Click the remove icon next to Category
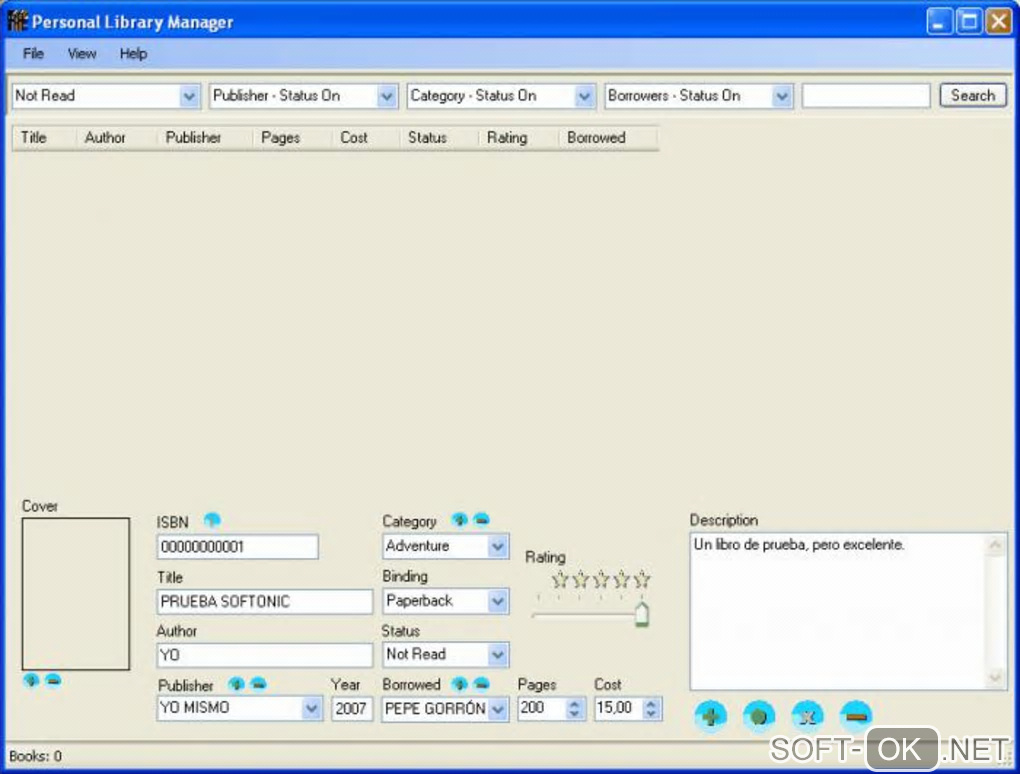The width and height of the screenshot is (1020, 774). pos(481,519)
